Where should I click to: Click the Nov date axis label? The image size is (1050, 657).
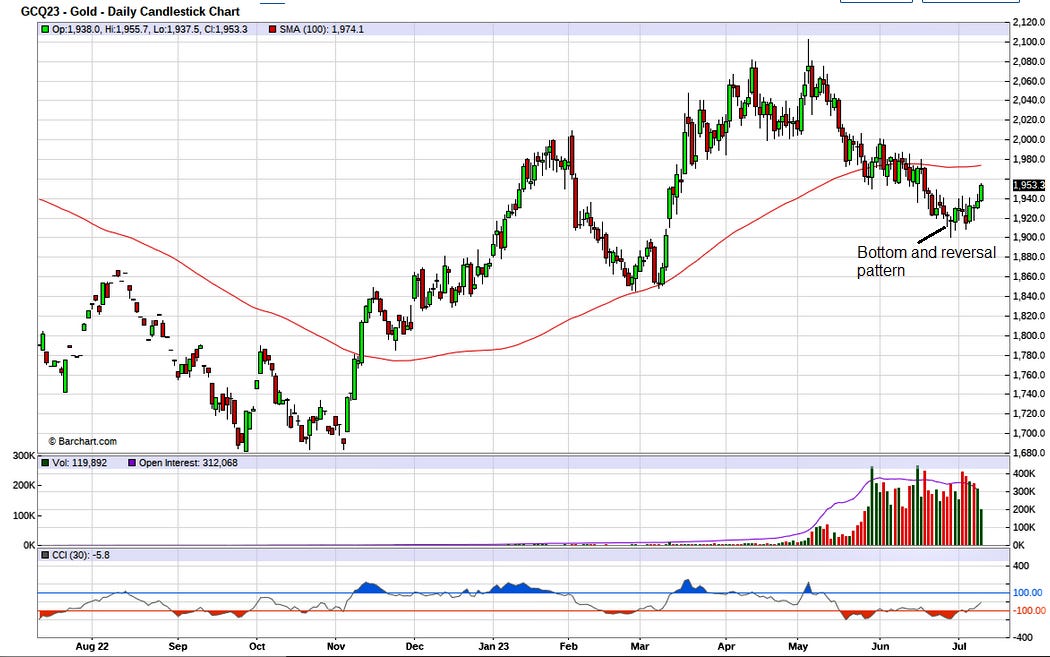click(x=335, y=646)
